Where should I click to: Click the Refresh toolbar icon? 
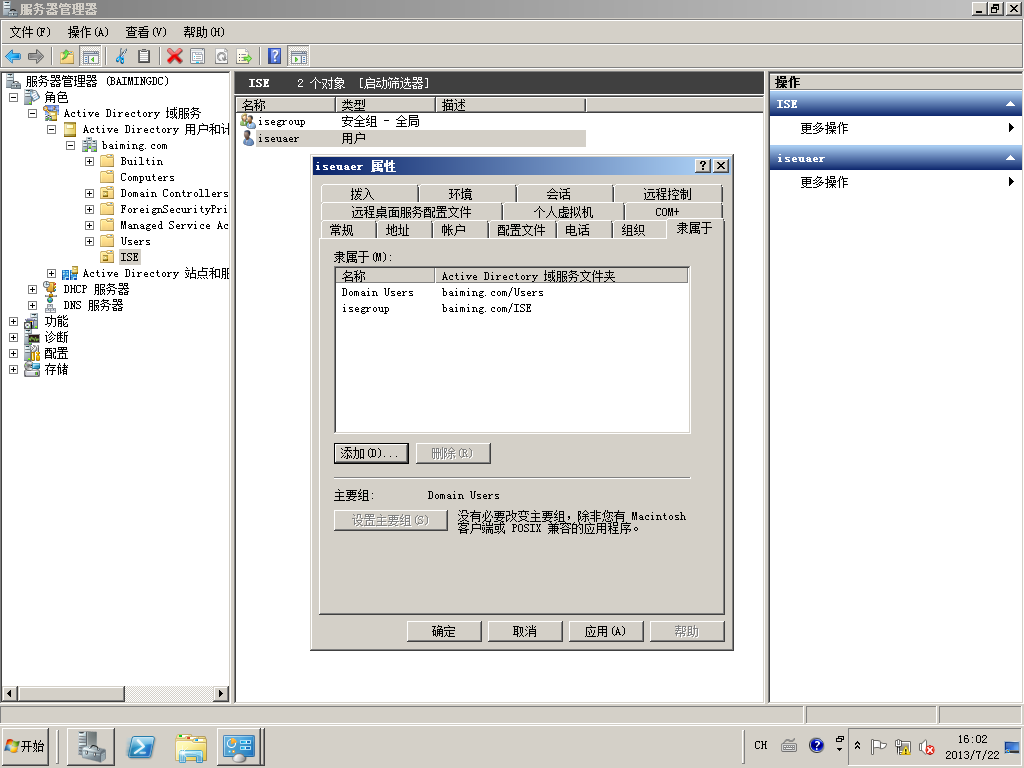[221, 57]
